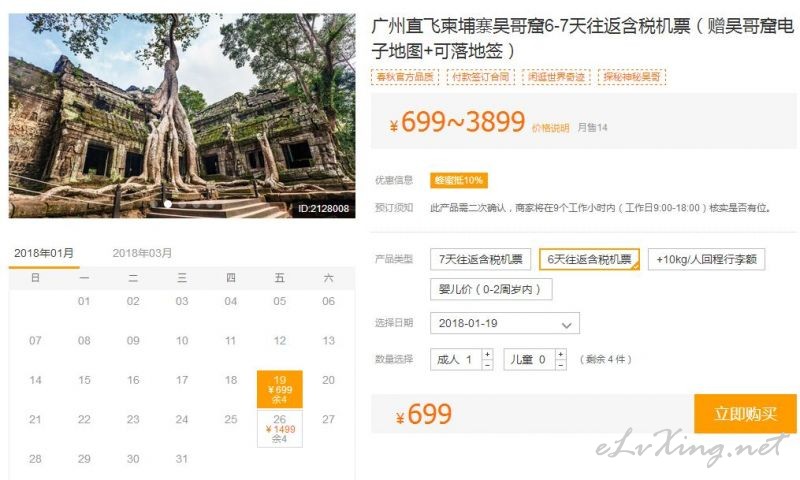Screen dimensions: 800x480
Task: Select the 7天往返含税机票 product type
Action: pyautogui.click(x=481, y=259)
